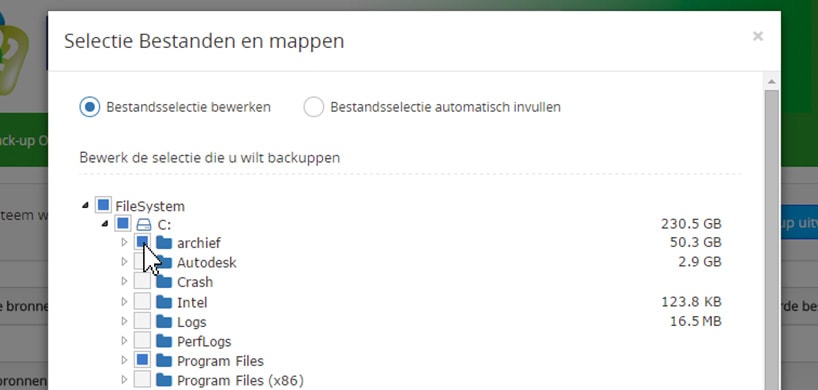Viewport: 818px width, 390px height.
Task: Click the '2.9 GB' size value
Action: click(700, 262)
